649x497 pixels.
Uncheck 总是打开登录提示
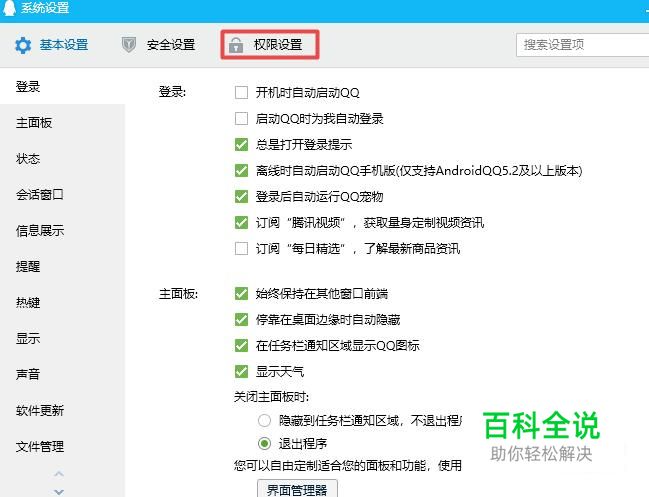241,144
